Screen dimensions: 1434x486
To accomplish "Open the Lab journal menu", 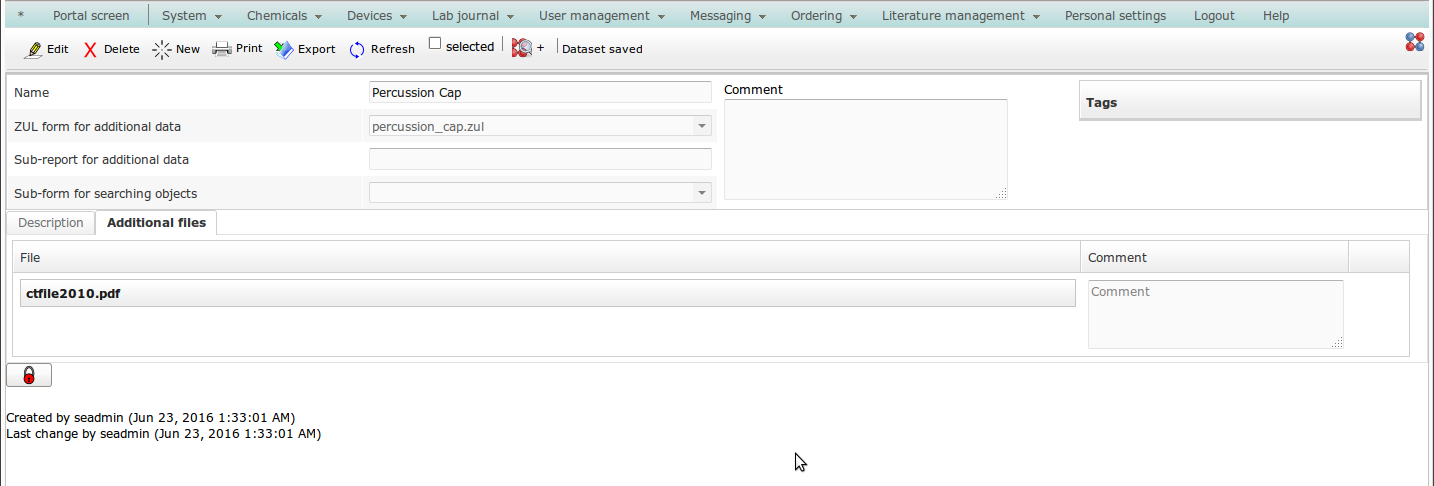I will click(472, 16).
